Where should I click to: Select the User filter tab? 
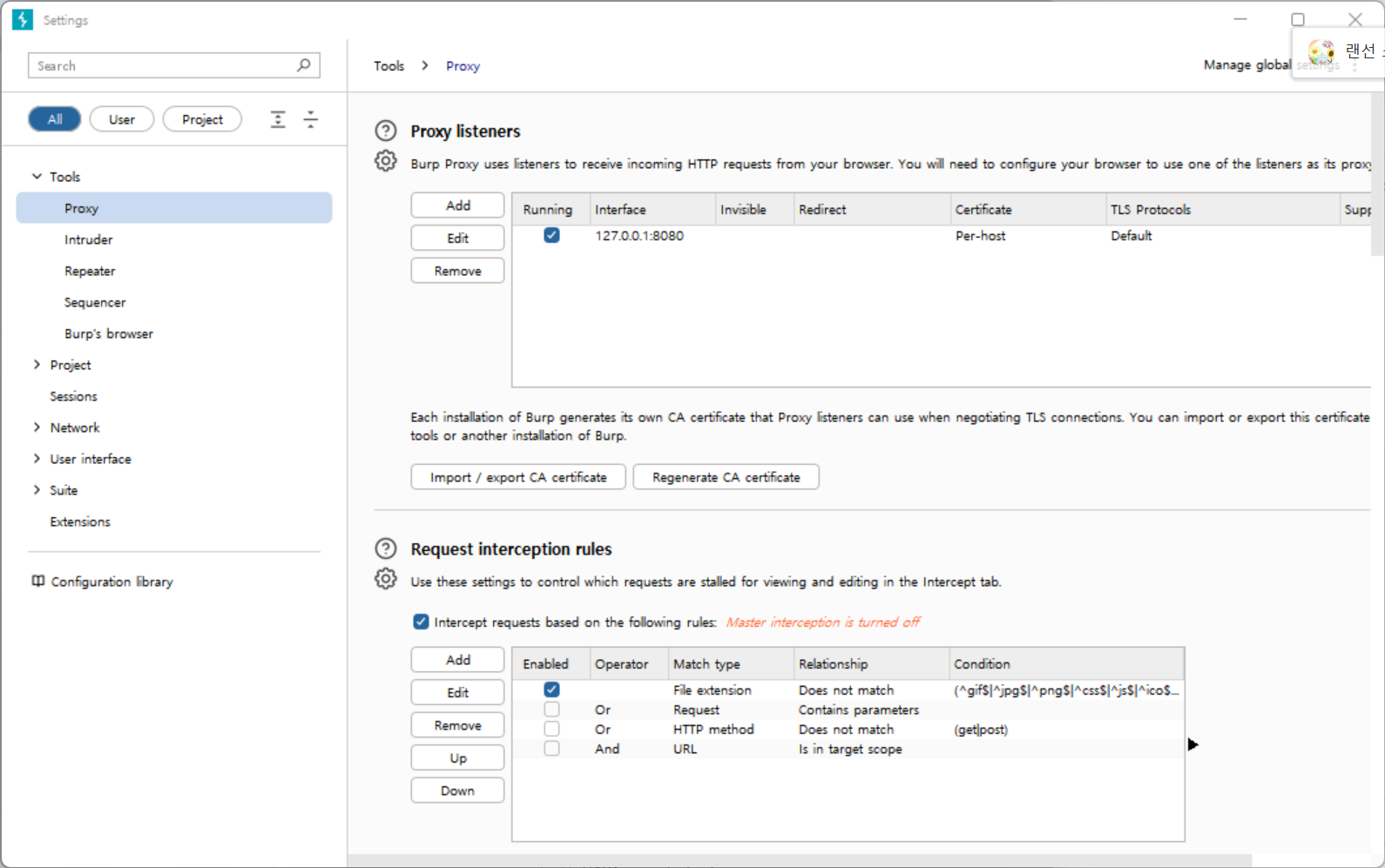[122, 119]
